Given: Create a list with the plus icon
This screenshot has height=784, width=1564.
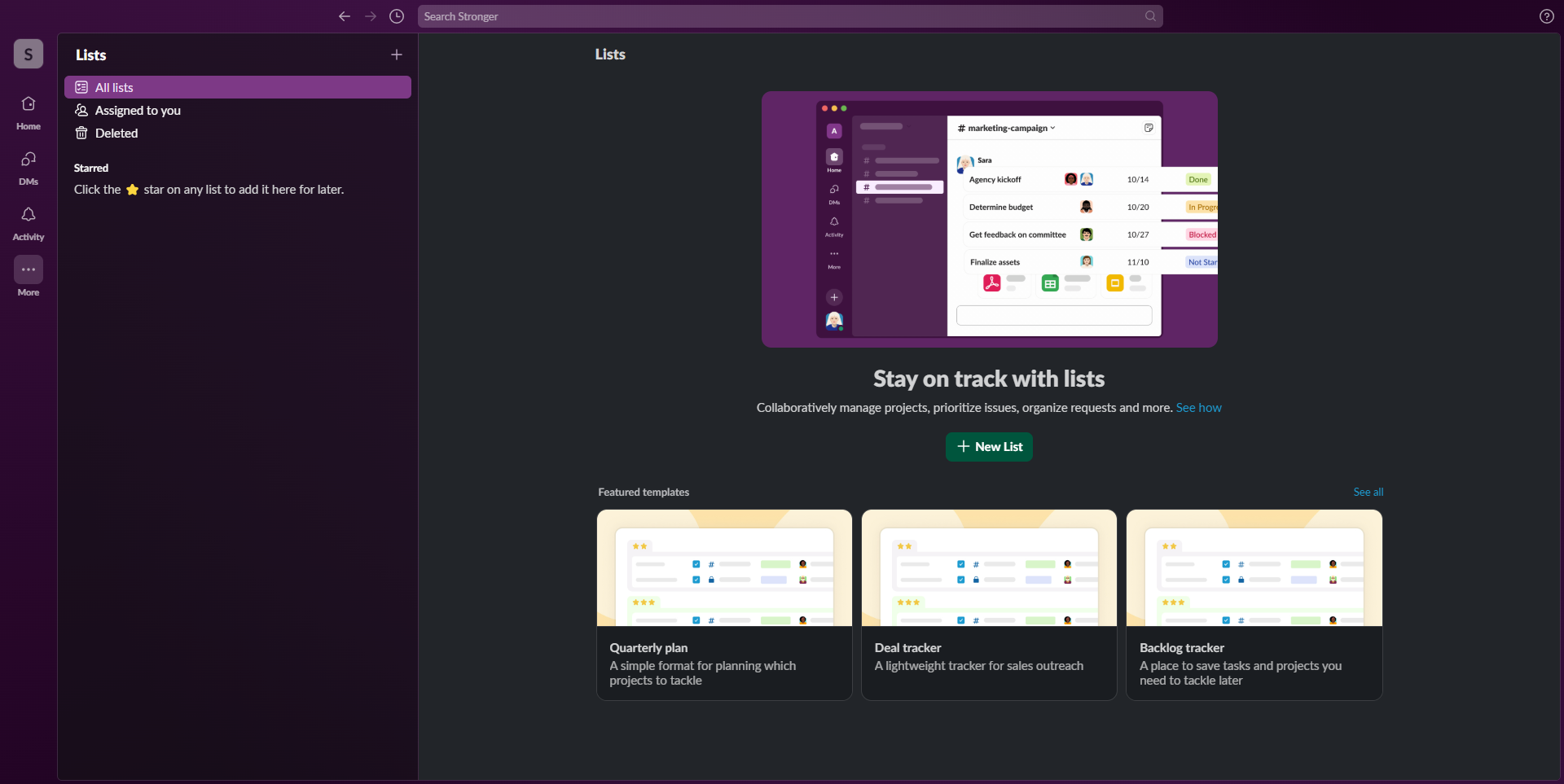Looking at the screenshot, I should 397,55.
